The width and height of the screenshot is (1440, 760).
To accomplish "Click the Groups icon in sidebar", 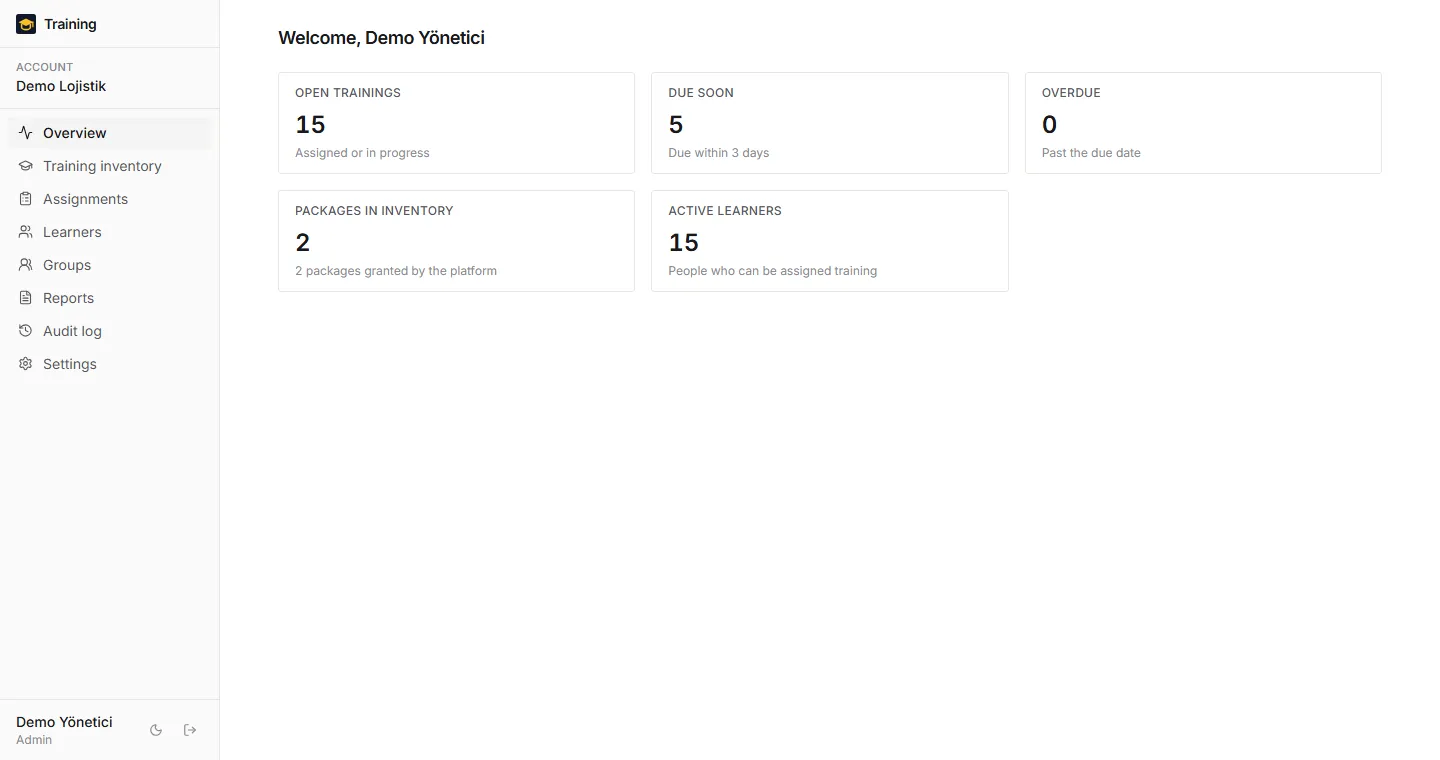I will pos(26,265).
